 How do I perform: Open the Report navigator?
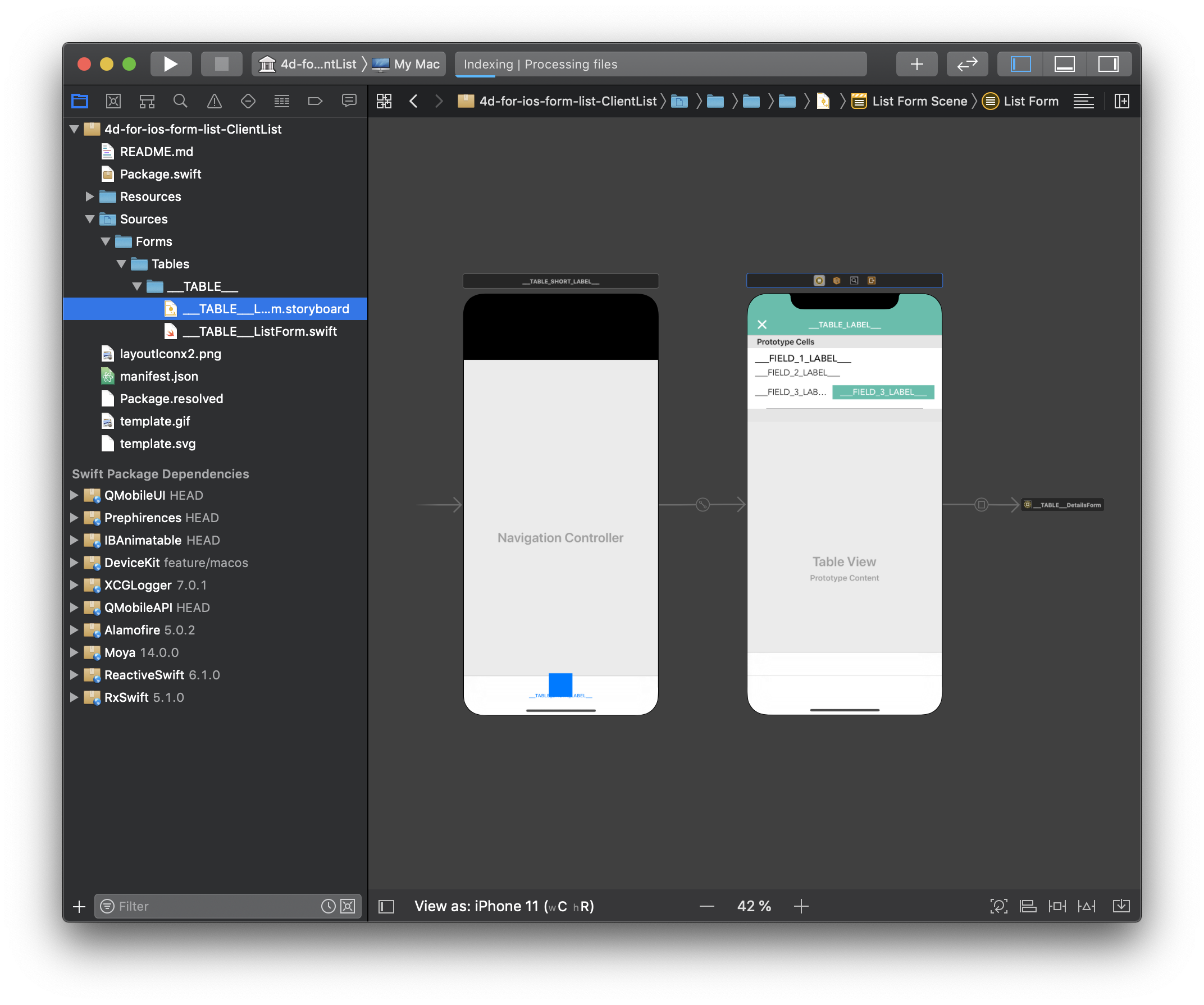[349, 101]
